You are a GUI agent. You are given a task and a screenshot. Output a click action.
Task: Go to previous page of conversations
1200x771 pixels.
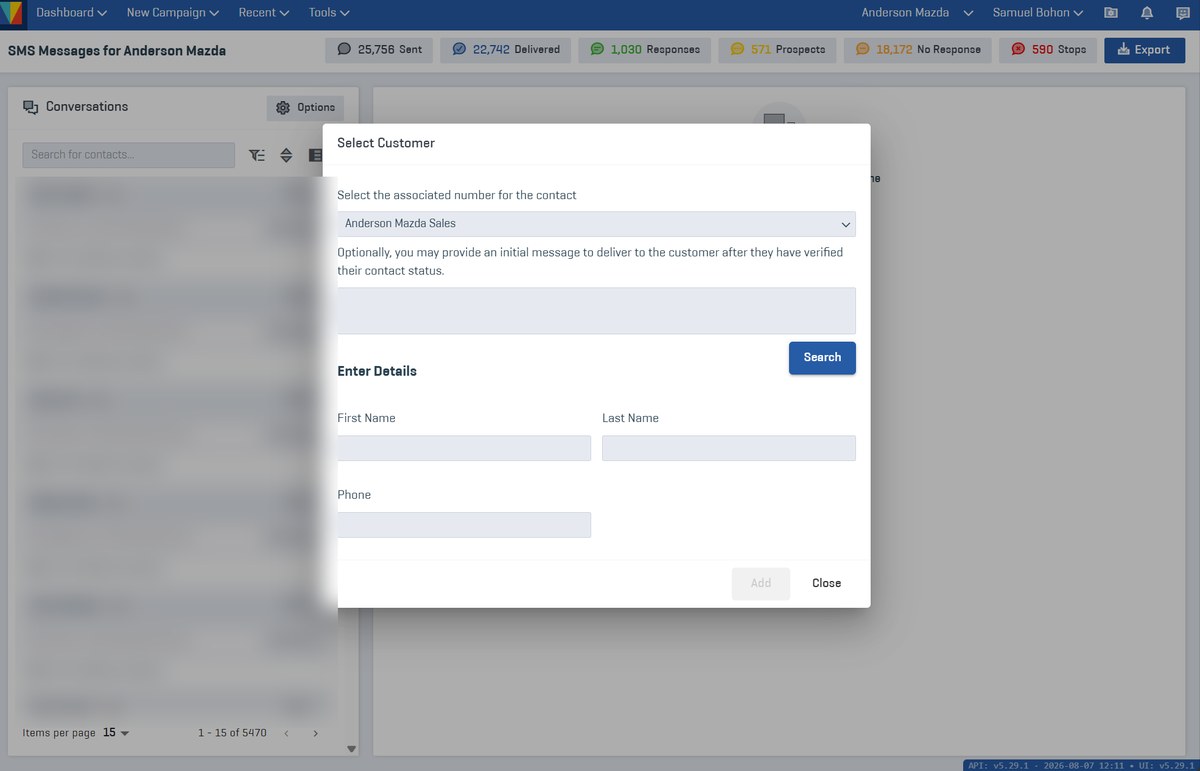coord(286,734)
